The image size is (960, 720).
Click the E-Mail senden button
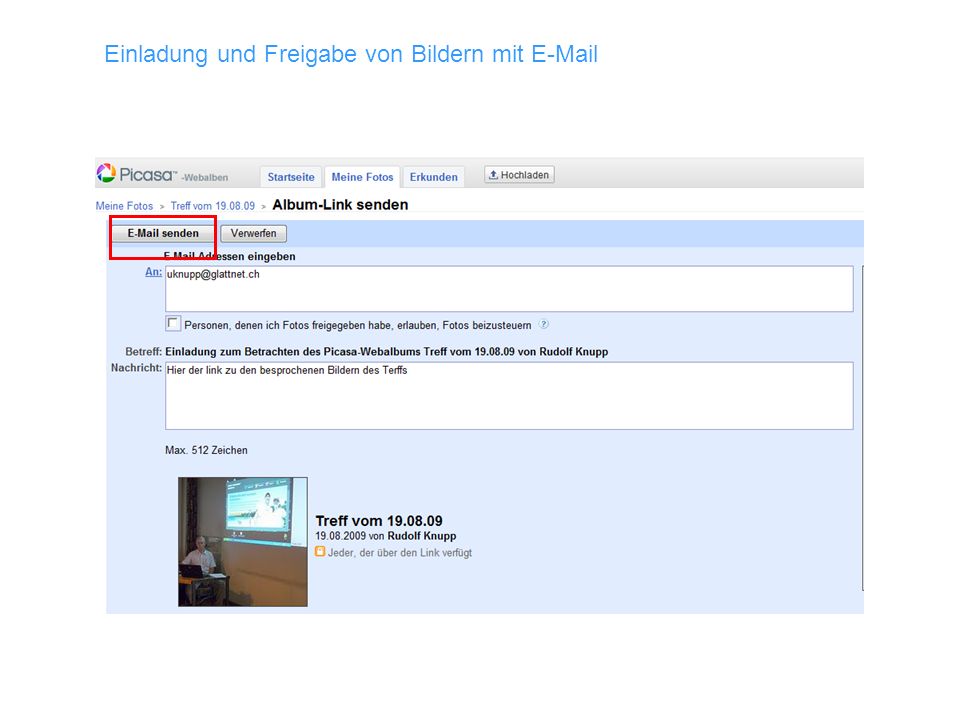point(163,233)
